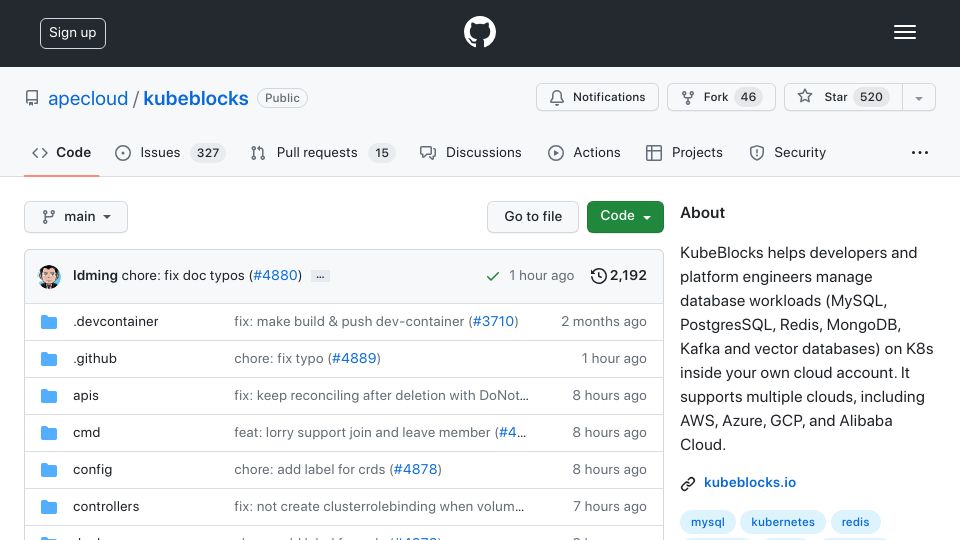Open the 'fix: not create clusterrolebinding' commit
960x540 pixels.
pos(379,507)
